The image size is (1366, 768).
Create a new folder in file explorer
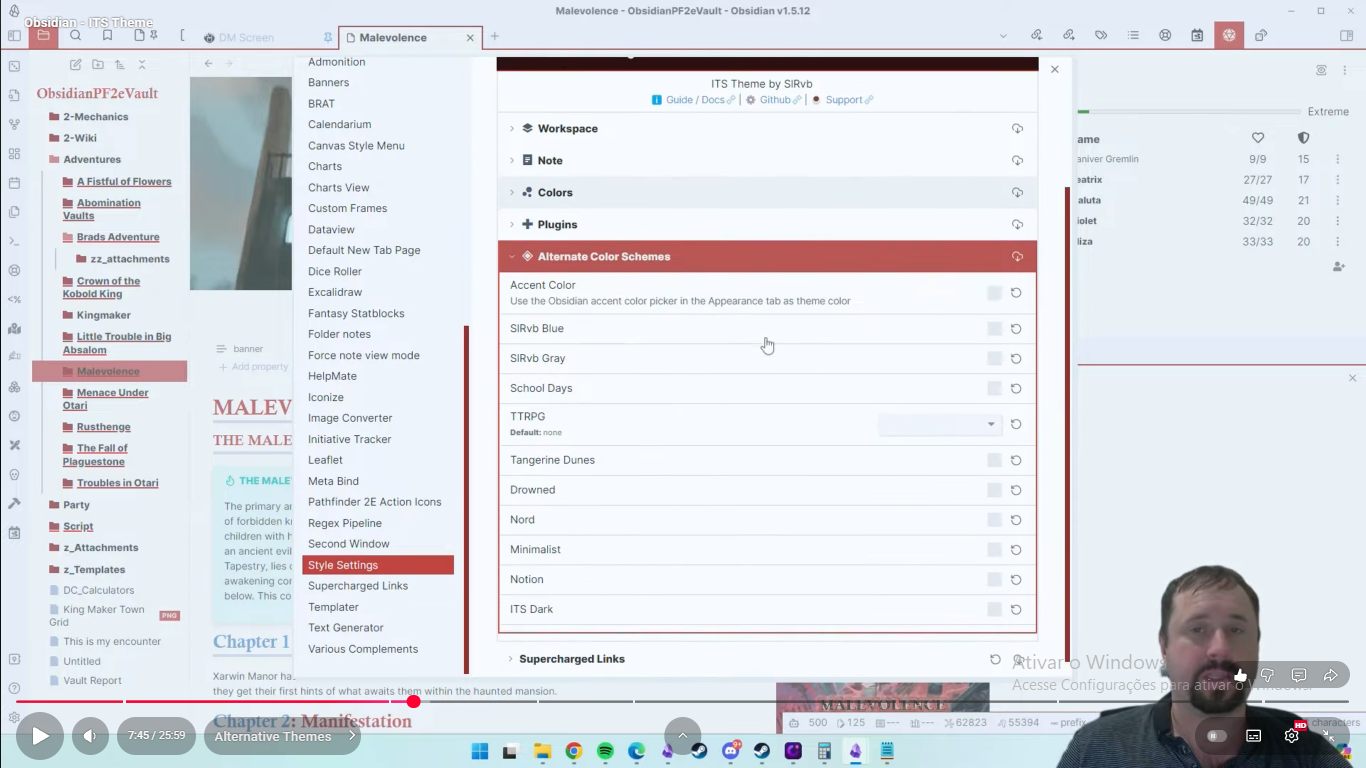[x=97, y=64]
